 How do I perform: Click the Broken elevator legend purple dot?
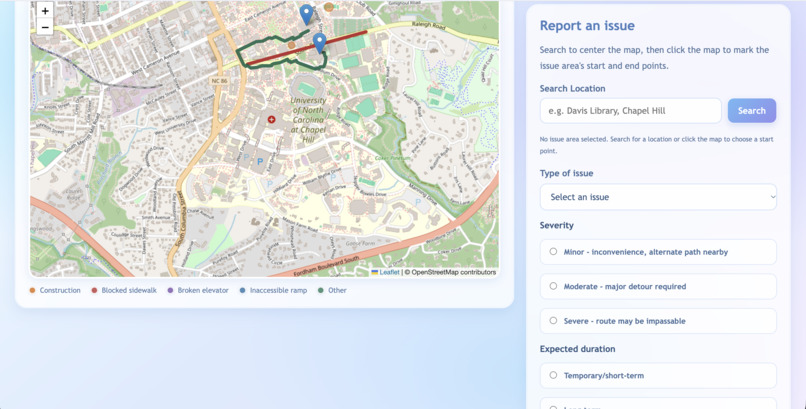pos(170,290)
